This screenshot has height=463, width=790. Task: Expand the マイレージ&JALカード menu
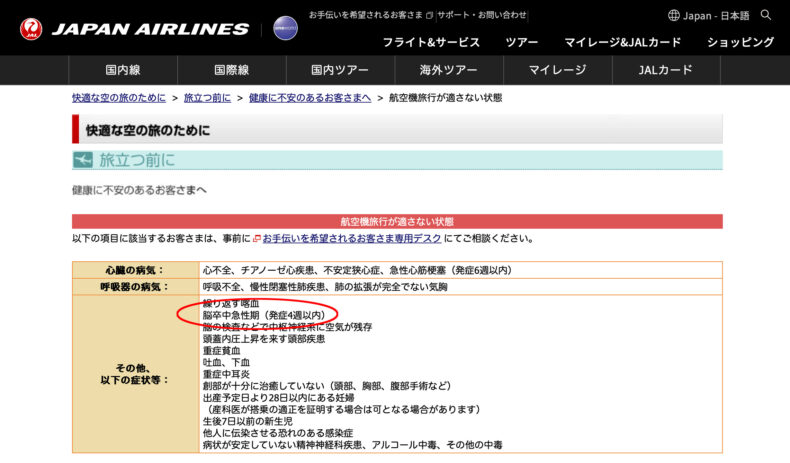622,42
